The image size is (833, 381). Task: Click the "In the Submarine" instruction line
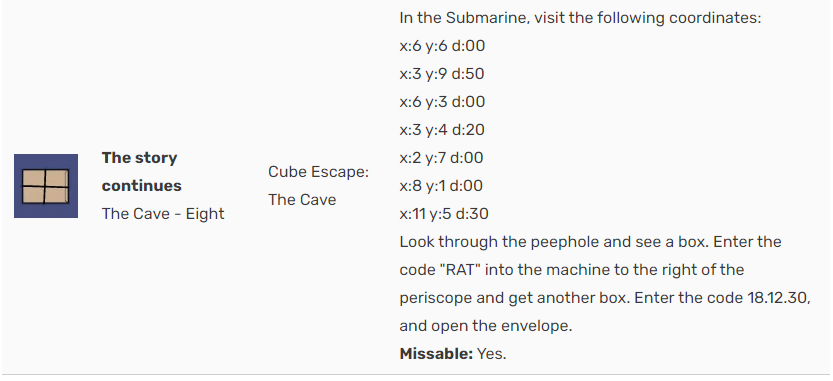pyautogui.click(x=580, y=18)
